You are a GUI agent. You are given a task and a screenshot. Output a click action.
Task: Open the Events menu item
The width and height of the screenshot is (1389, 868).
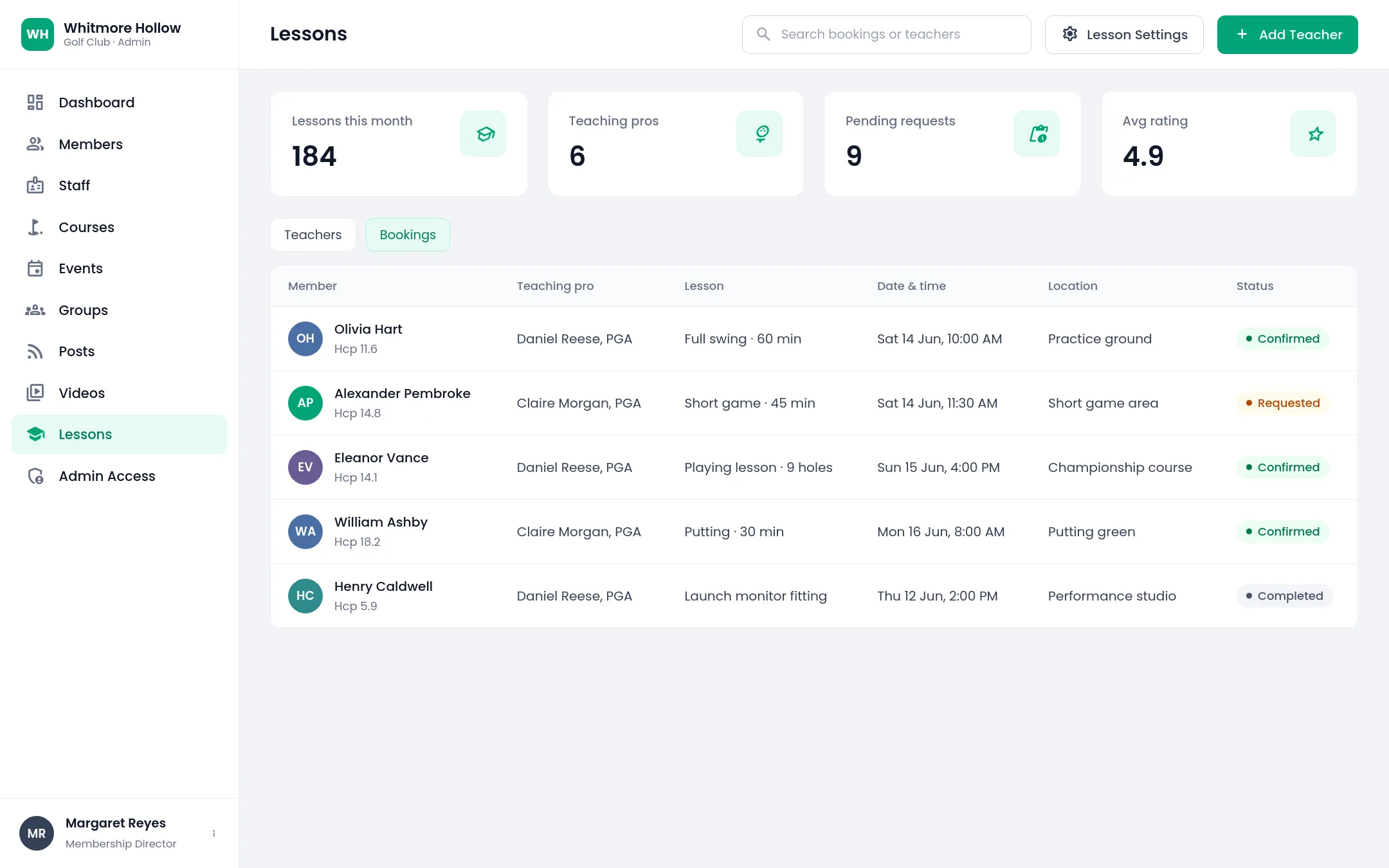pyautogui.click(x=120, y=268)
